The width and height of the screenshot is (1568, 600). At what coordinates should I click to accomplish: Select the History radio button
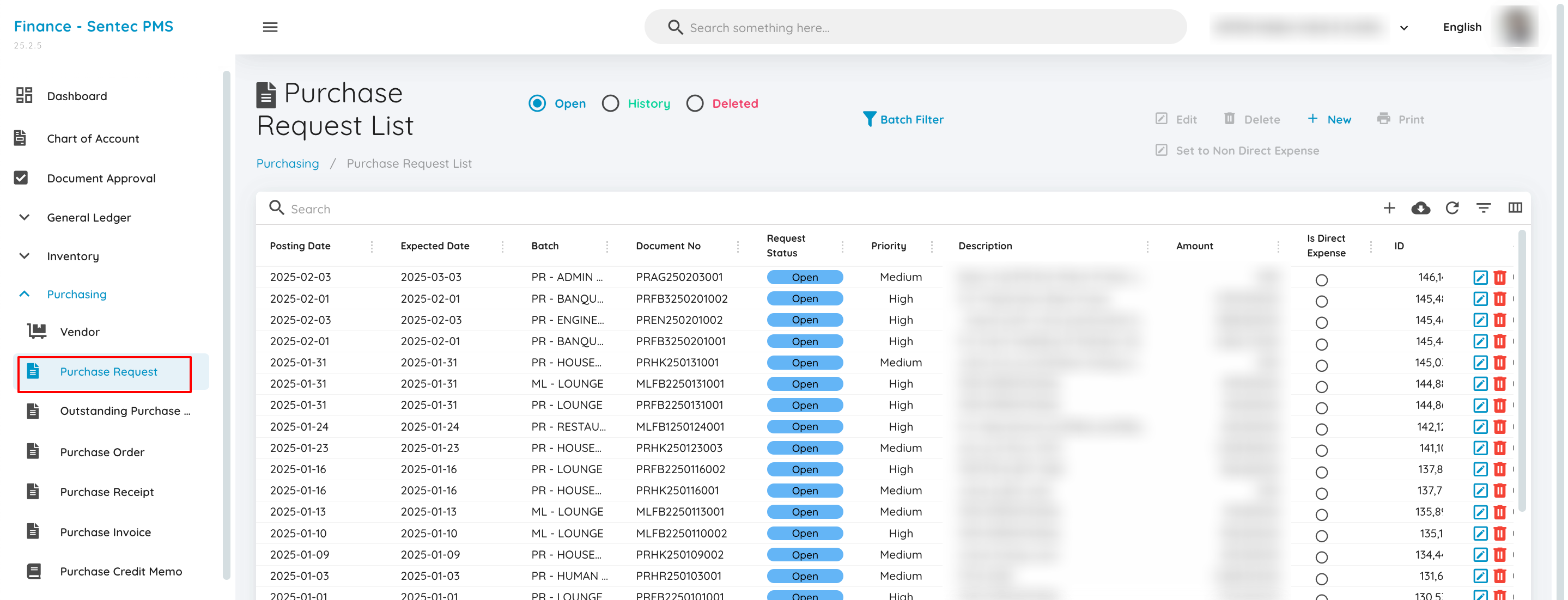tap(611, 103)
